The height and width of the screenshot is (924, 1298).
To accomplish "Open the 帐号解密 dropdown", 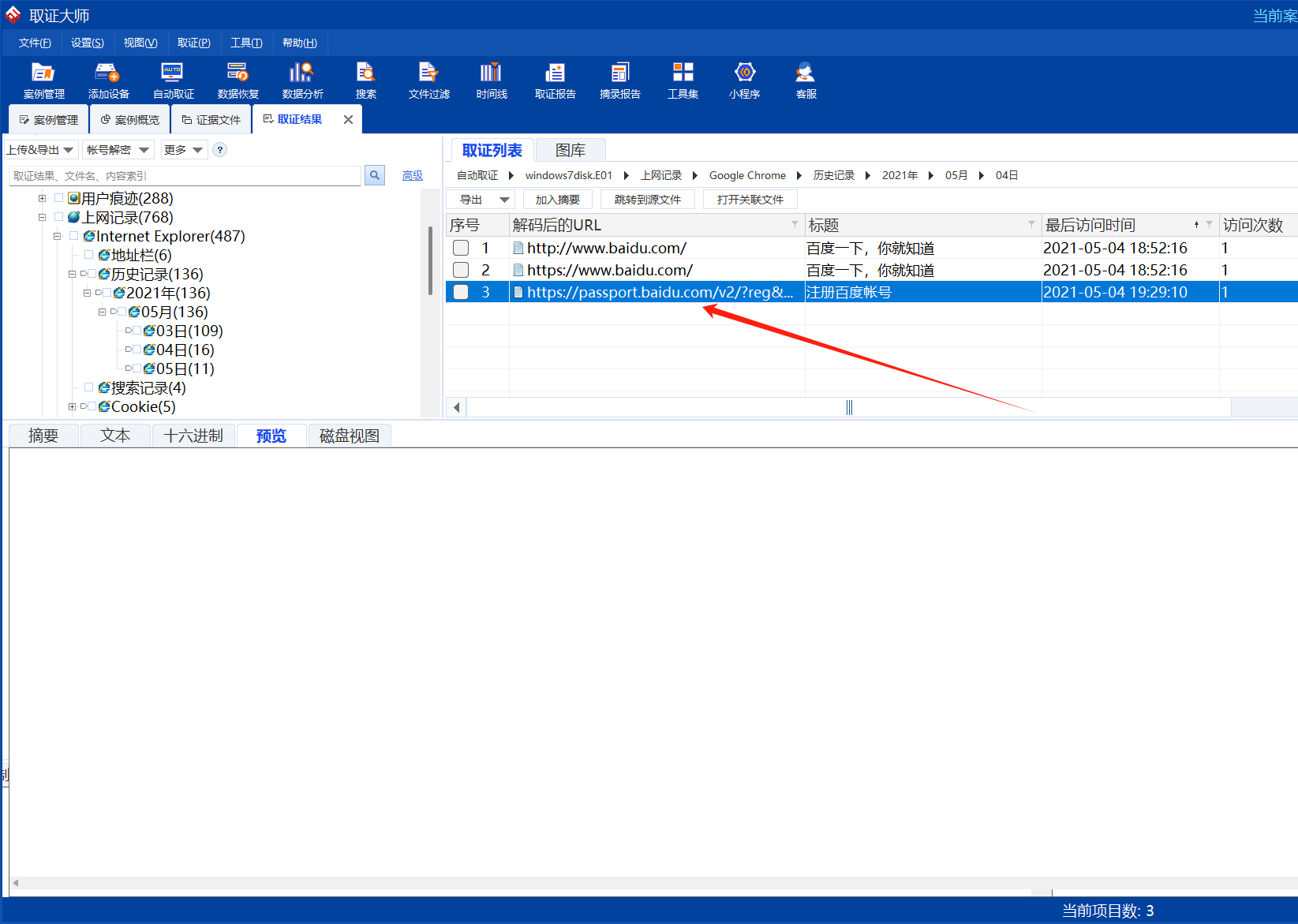I will tap(118, 150).
